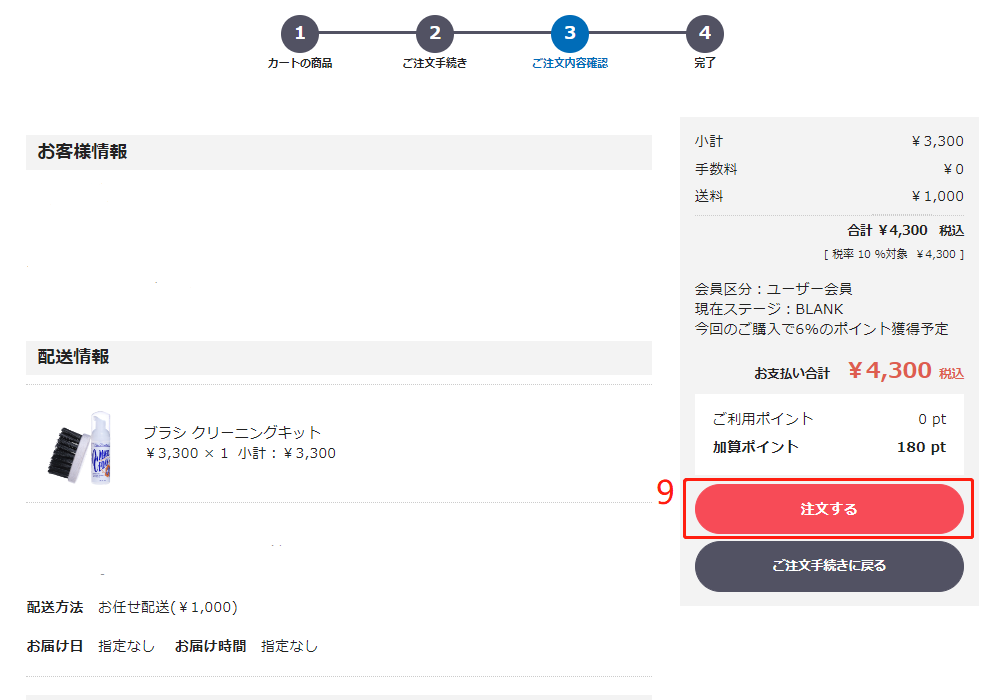
Task: Select the カートの商品 step label
Action: click(x=300, y=63)
